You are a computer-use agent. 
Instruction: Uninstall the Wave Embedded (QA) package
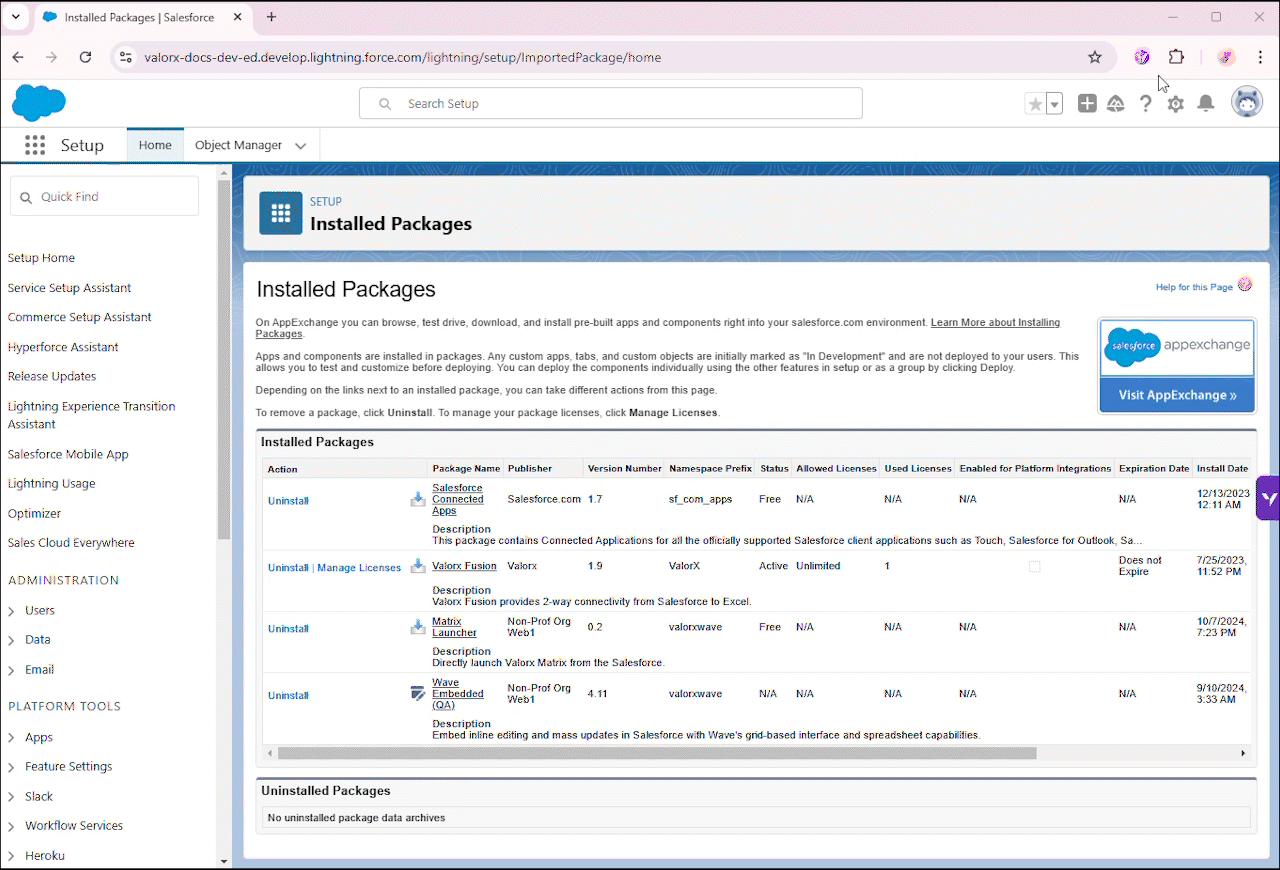pos(288,695)
